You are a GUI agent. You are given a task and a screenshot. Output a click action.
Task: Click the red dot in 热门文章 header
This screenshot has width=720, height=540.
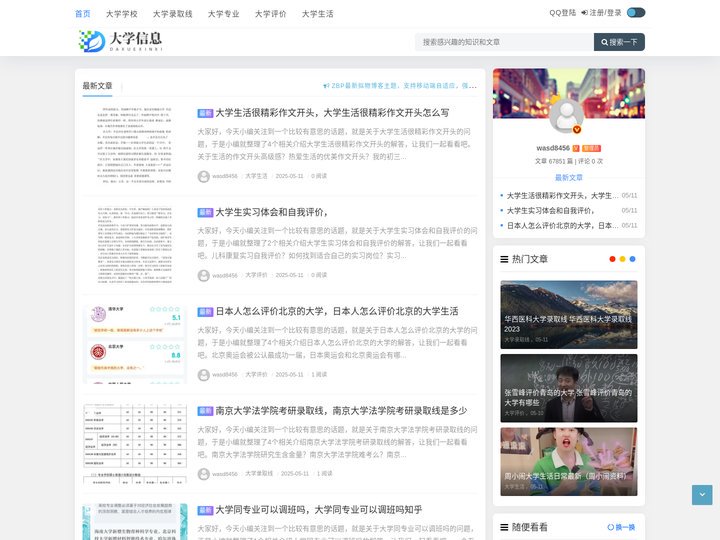coord(612,259)
